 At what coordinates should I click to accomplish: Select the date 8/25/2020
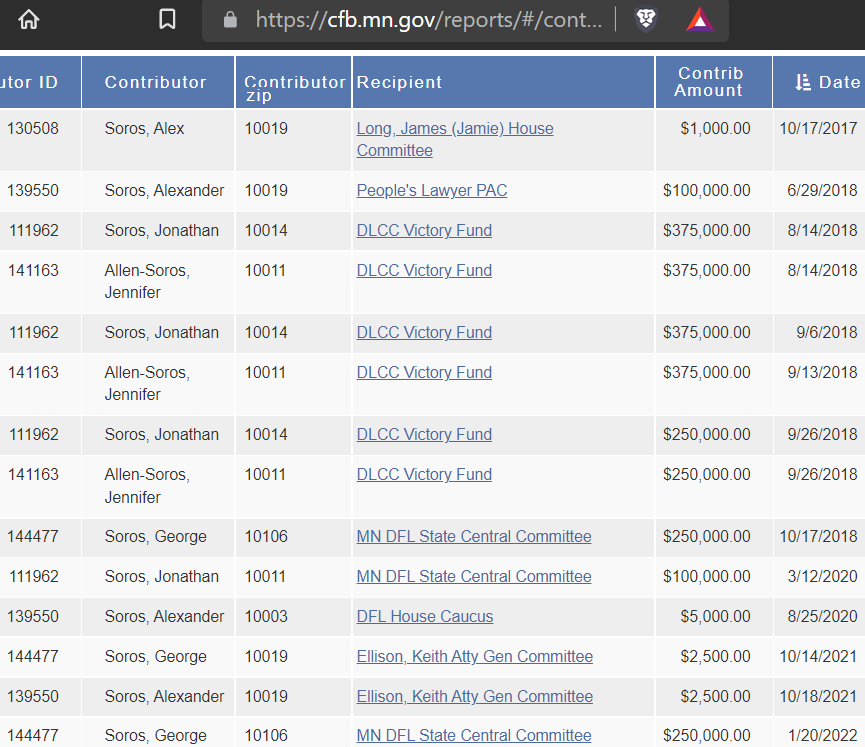822,616
